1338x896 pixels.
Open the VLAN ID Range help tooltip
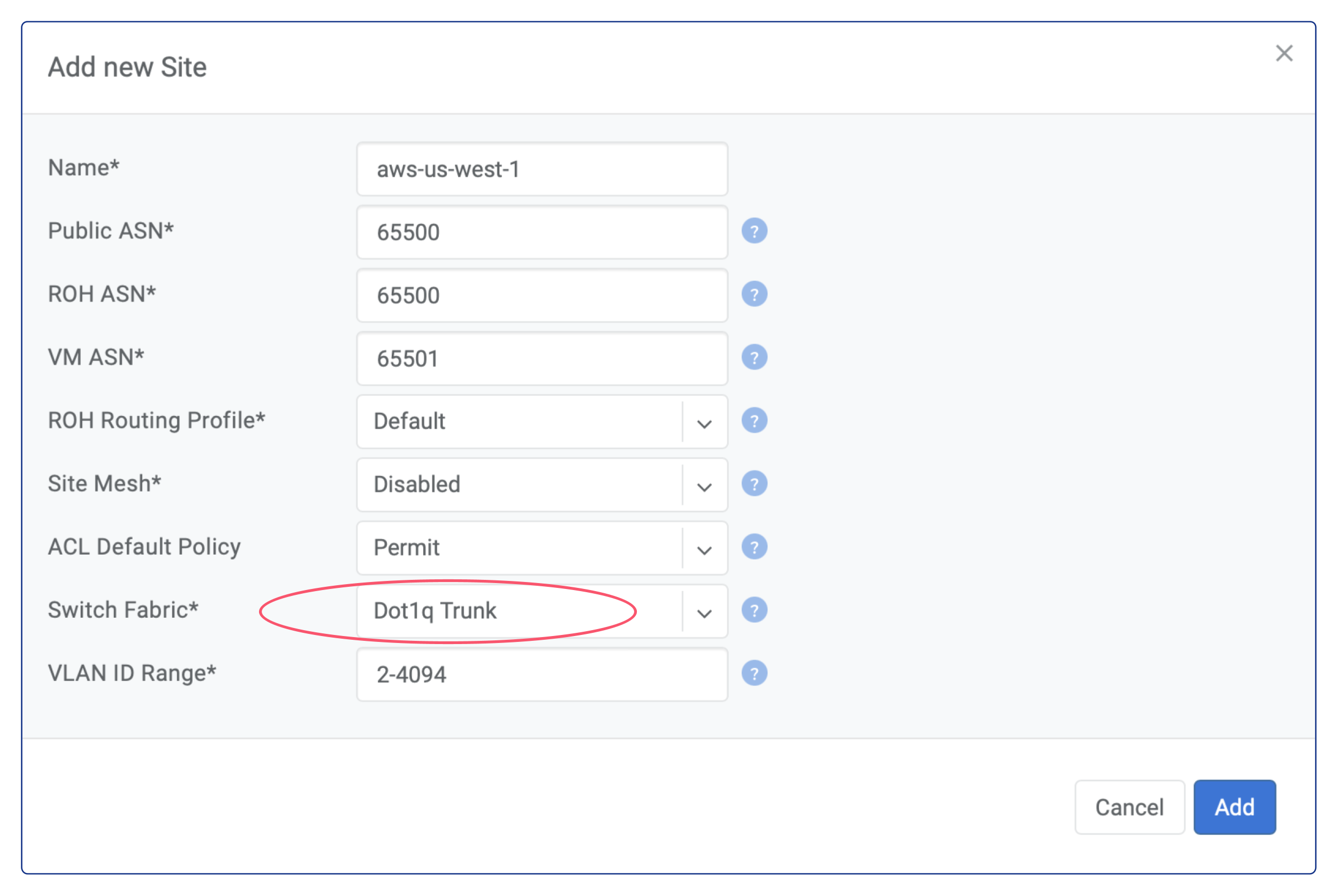point(754,673)
